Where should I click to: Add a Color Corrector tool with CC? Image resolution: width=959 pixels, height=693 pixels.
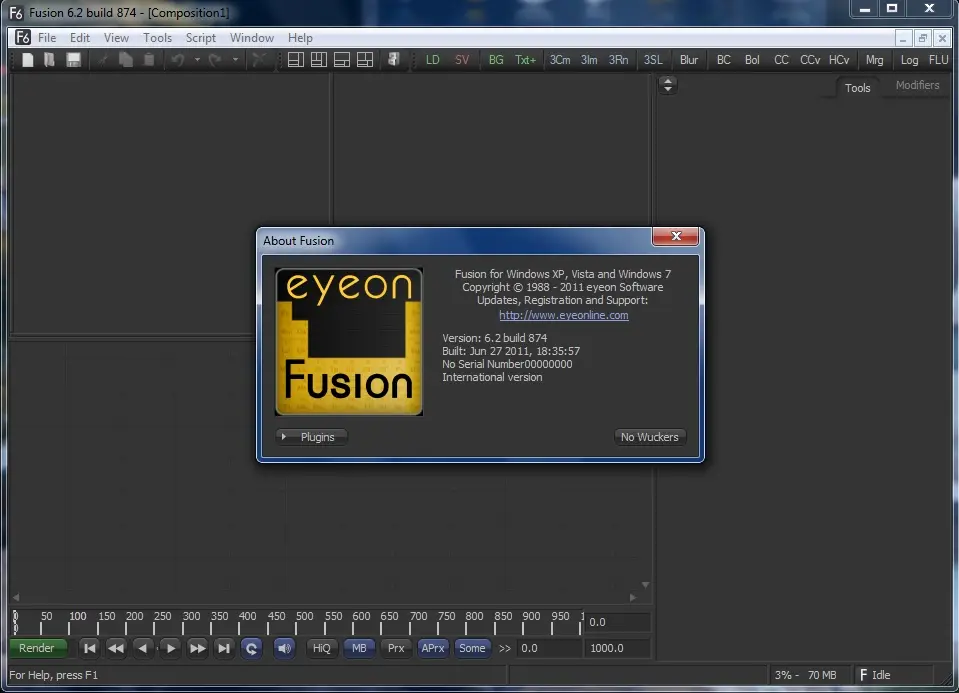click(x=781, y=60)
